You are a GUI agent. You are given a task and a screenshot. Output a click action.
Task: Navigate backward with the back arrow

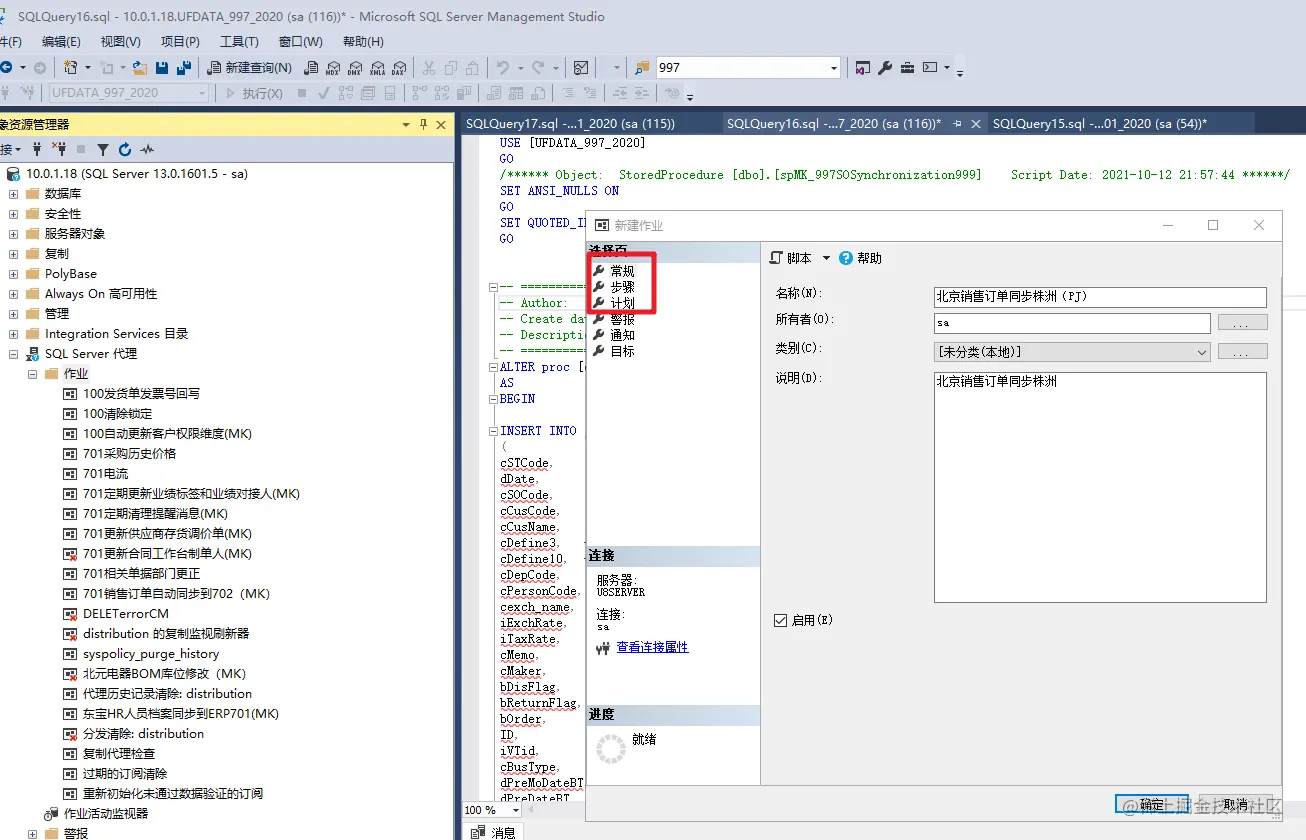tap(6, 68)
